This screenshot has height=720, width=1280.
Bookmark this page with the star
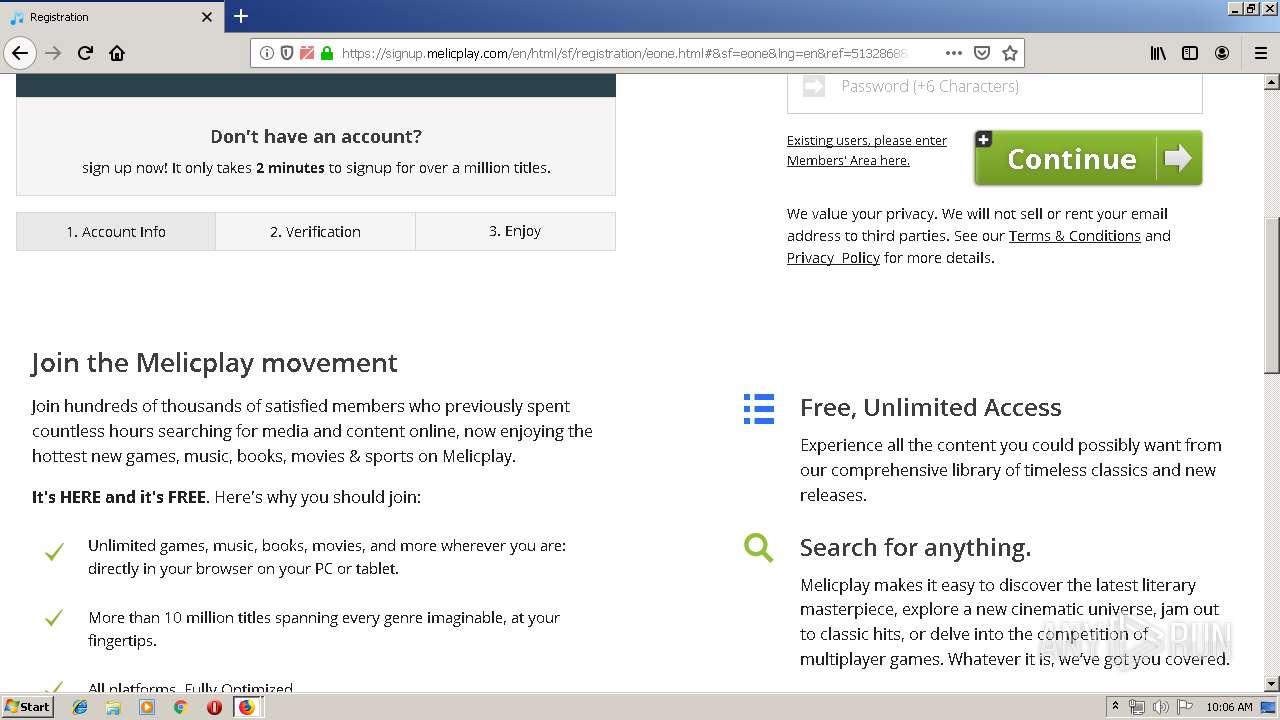(x=1010, y=53)
